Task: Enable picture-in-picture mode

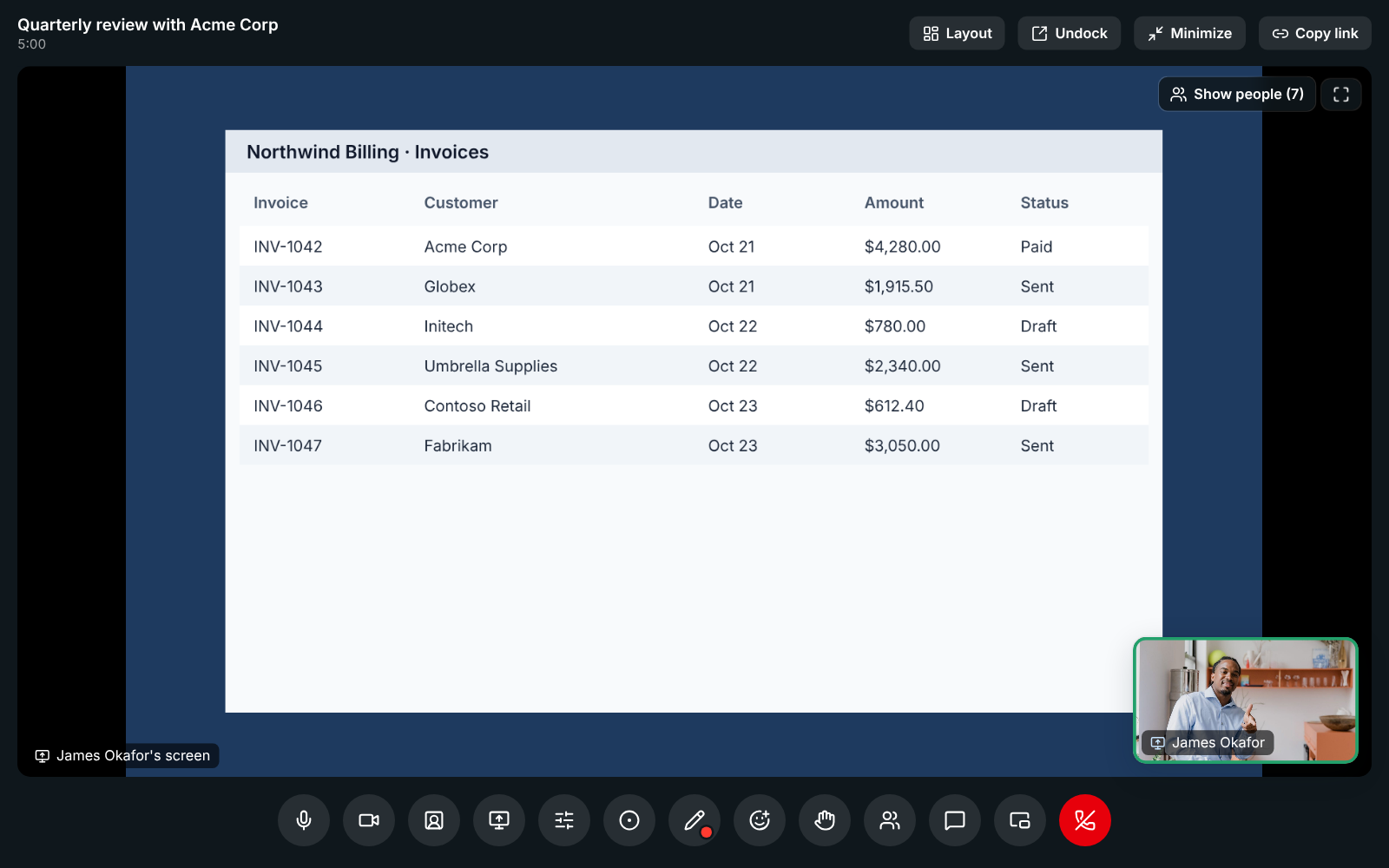Action: [x=1020, y=820]
